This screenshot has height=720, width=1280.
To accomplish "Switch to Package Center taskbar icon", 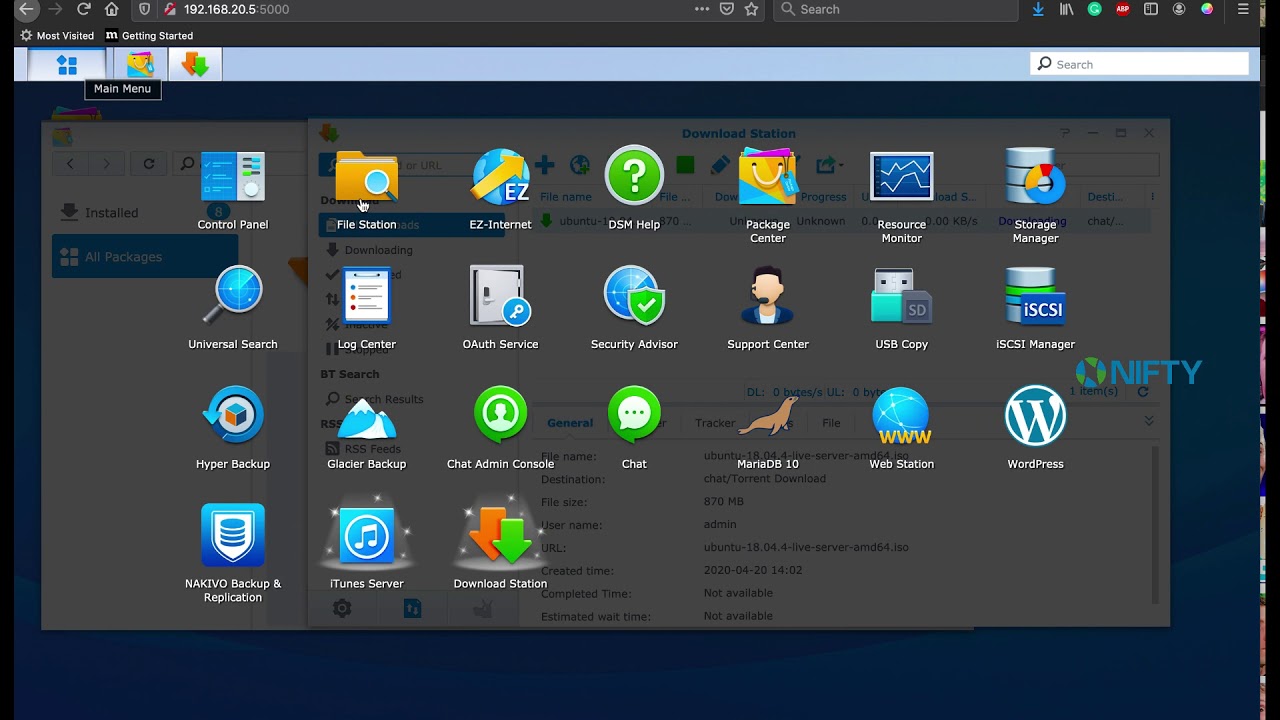I will click(x=140, y=65).
